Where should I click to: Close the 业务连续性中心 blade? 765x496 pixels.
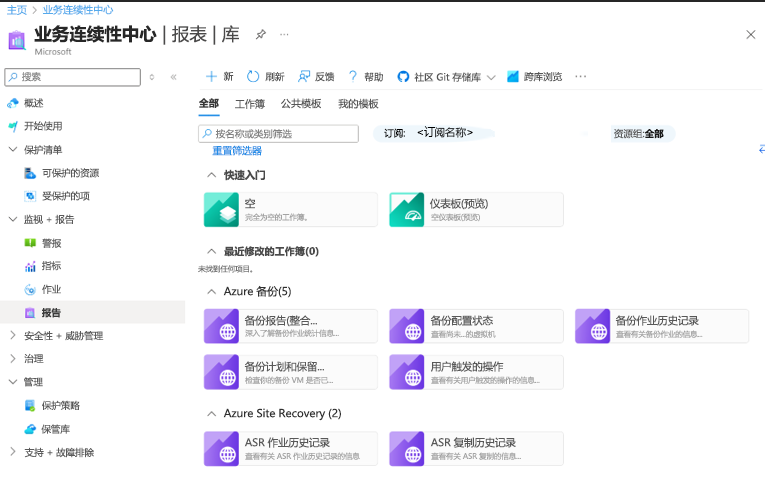(750, 35)
